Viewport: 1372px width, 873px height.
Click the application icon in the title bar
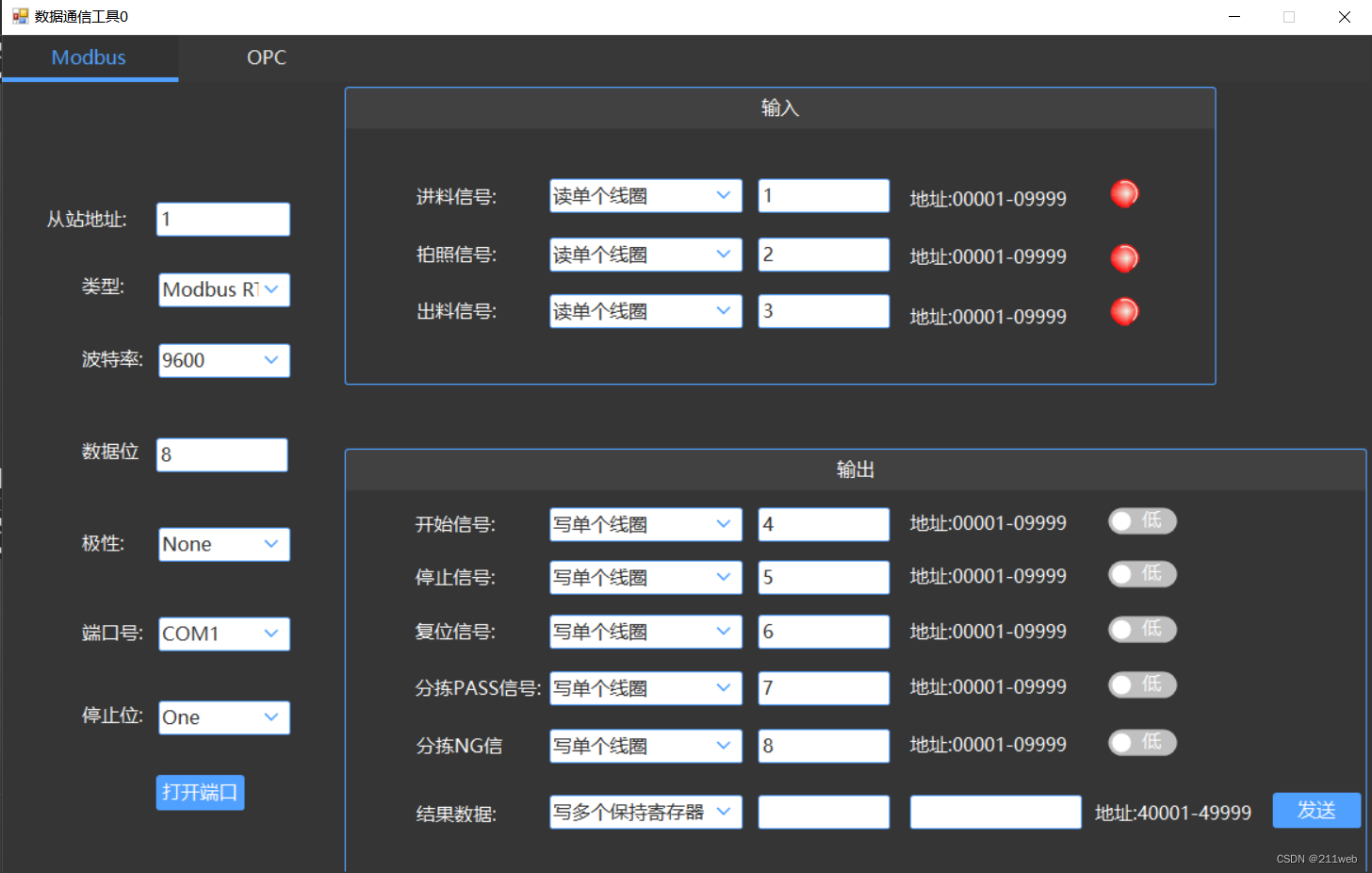[x=19, y=15]
